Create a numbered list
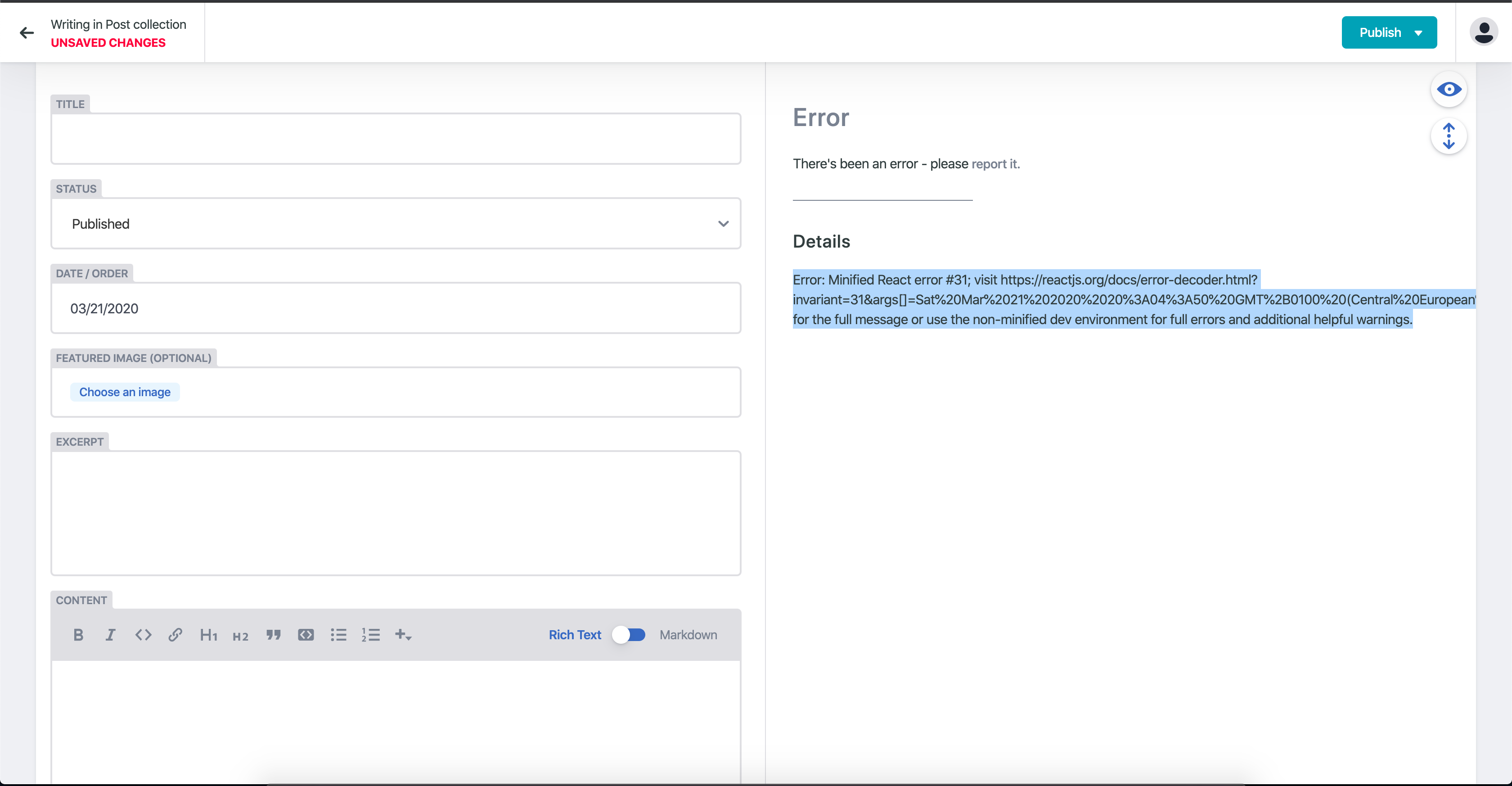 coord(370,635)
